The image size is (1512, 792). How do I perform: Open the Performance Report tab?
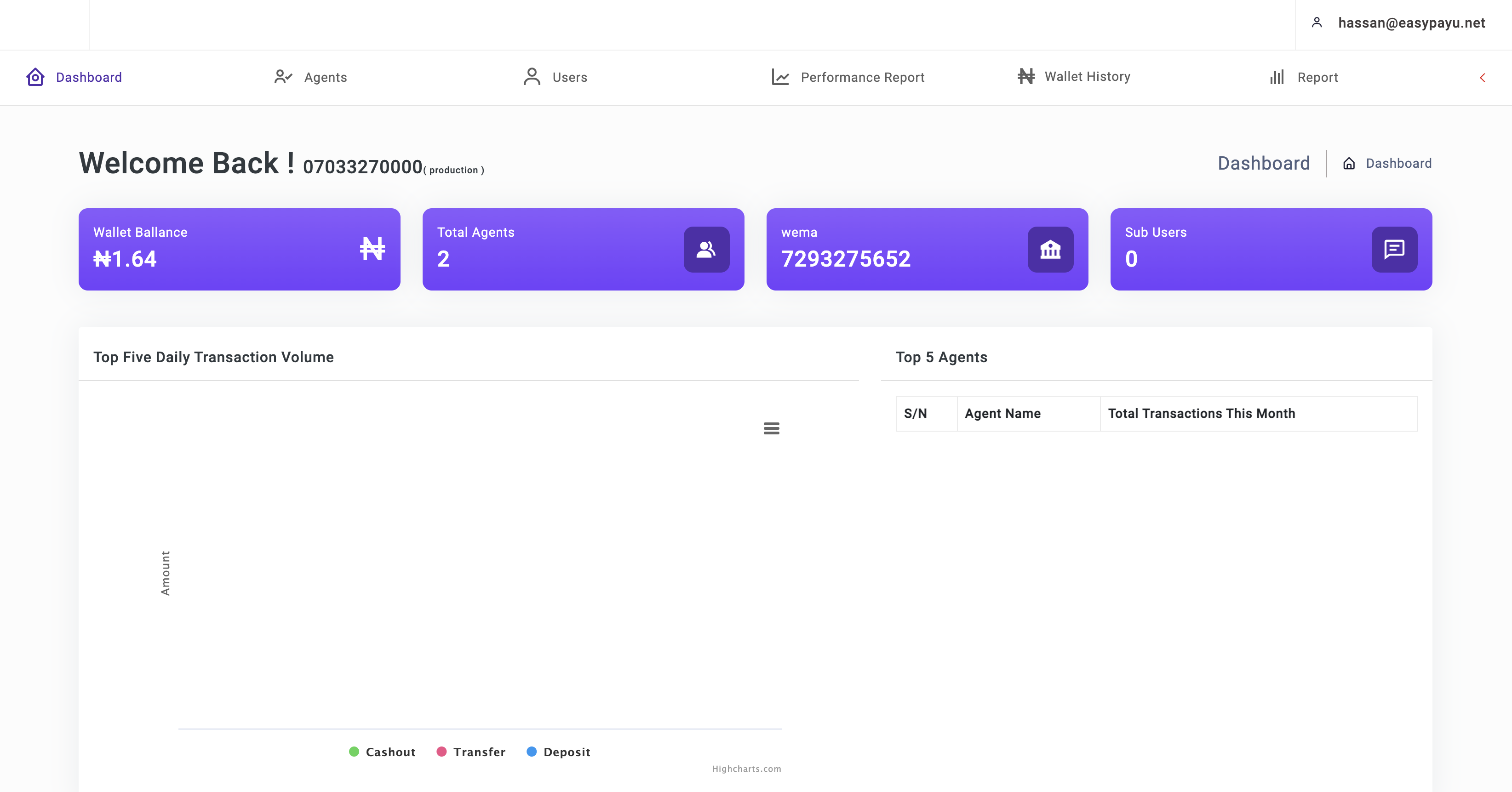pyautogui.click(x=862, y=77)
